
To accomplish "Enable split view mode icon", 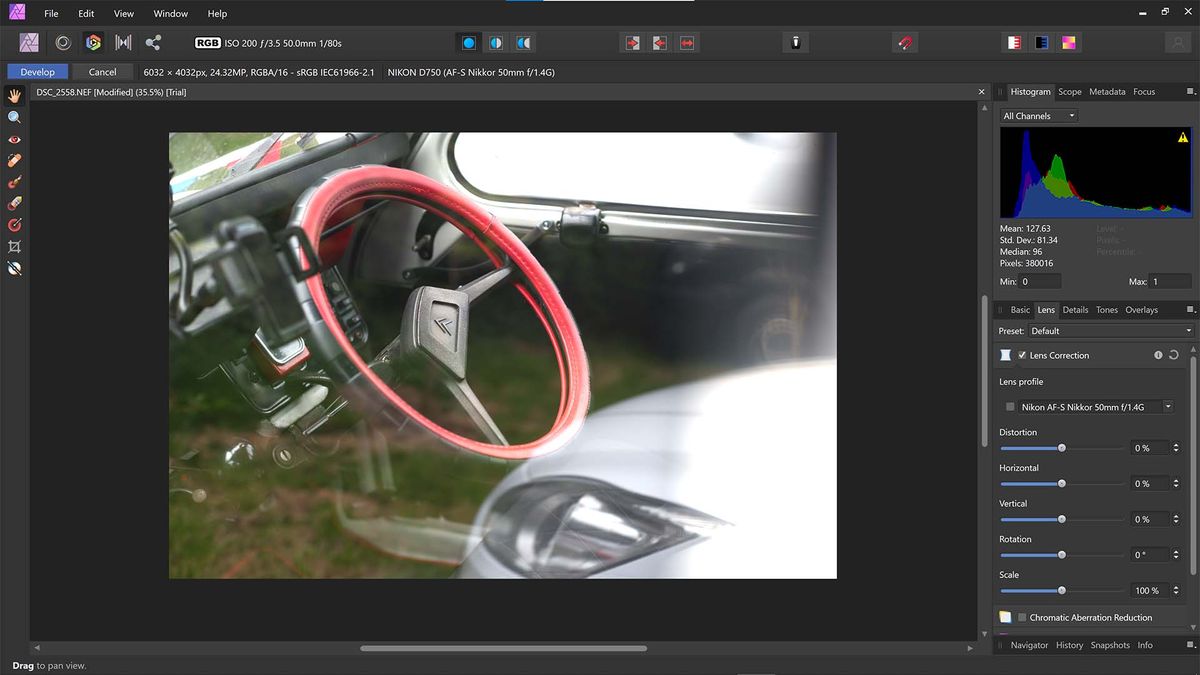I will point(496,43).
